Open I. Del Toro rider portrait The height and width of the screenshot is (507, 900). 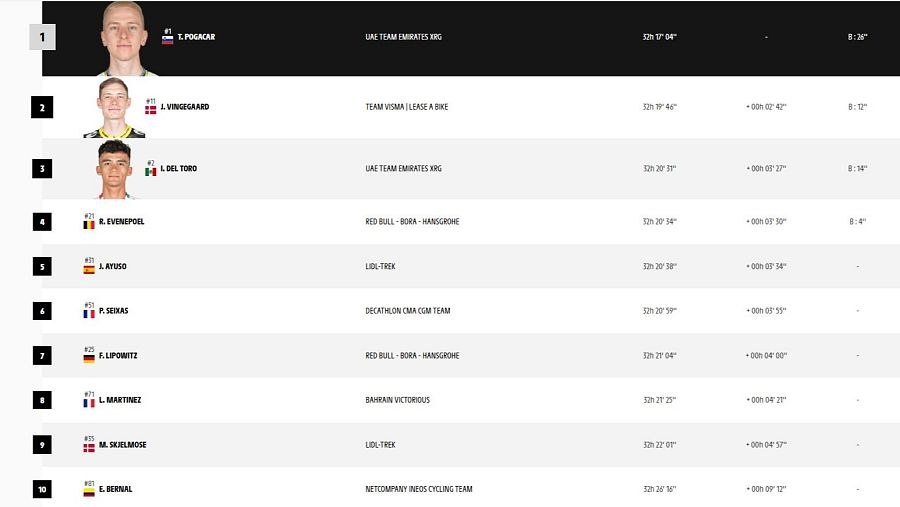pyautogui.click(x=114, y=169)
